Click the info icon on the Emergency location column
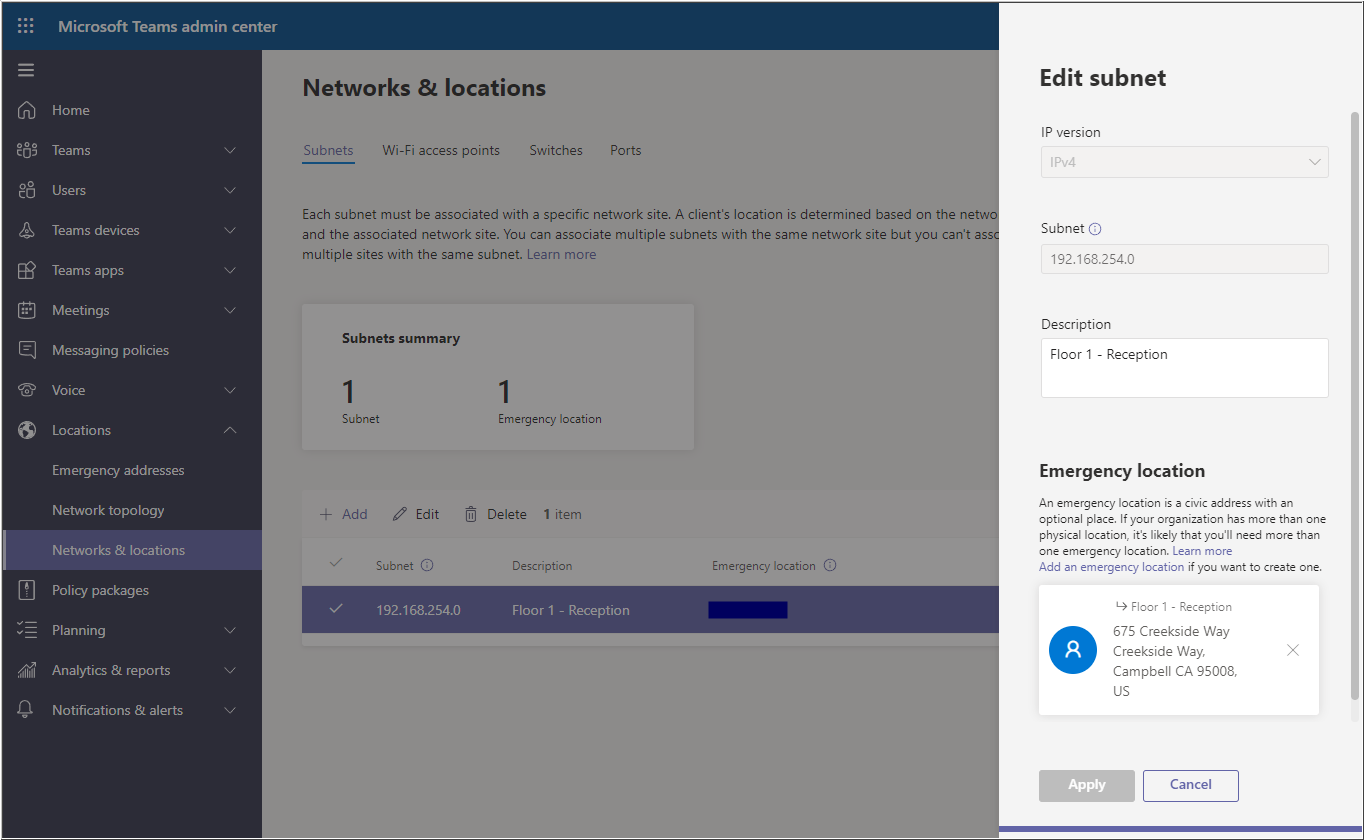 (829, 565)
